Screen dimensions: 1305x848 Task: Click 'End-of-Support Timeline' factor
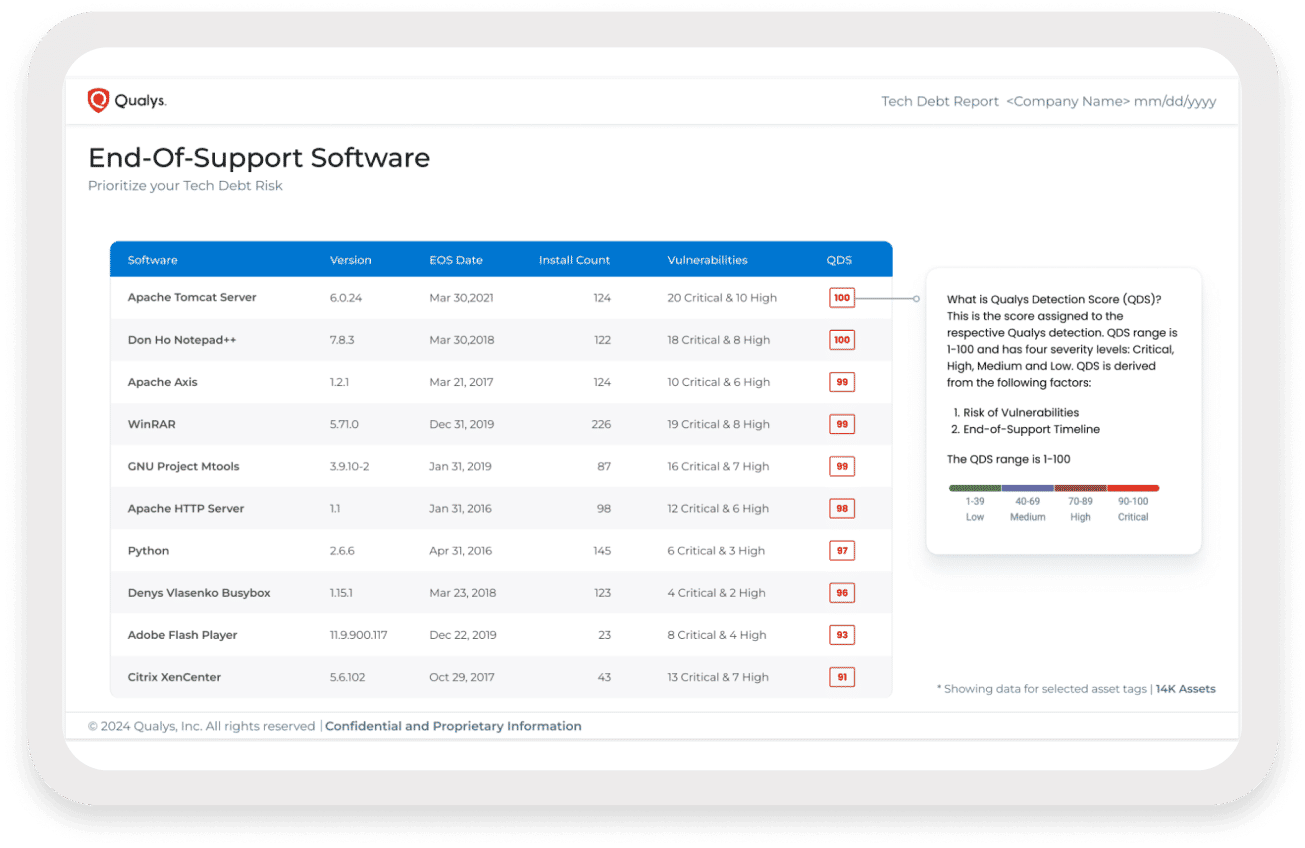click(x=1031, y=429)
